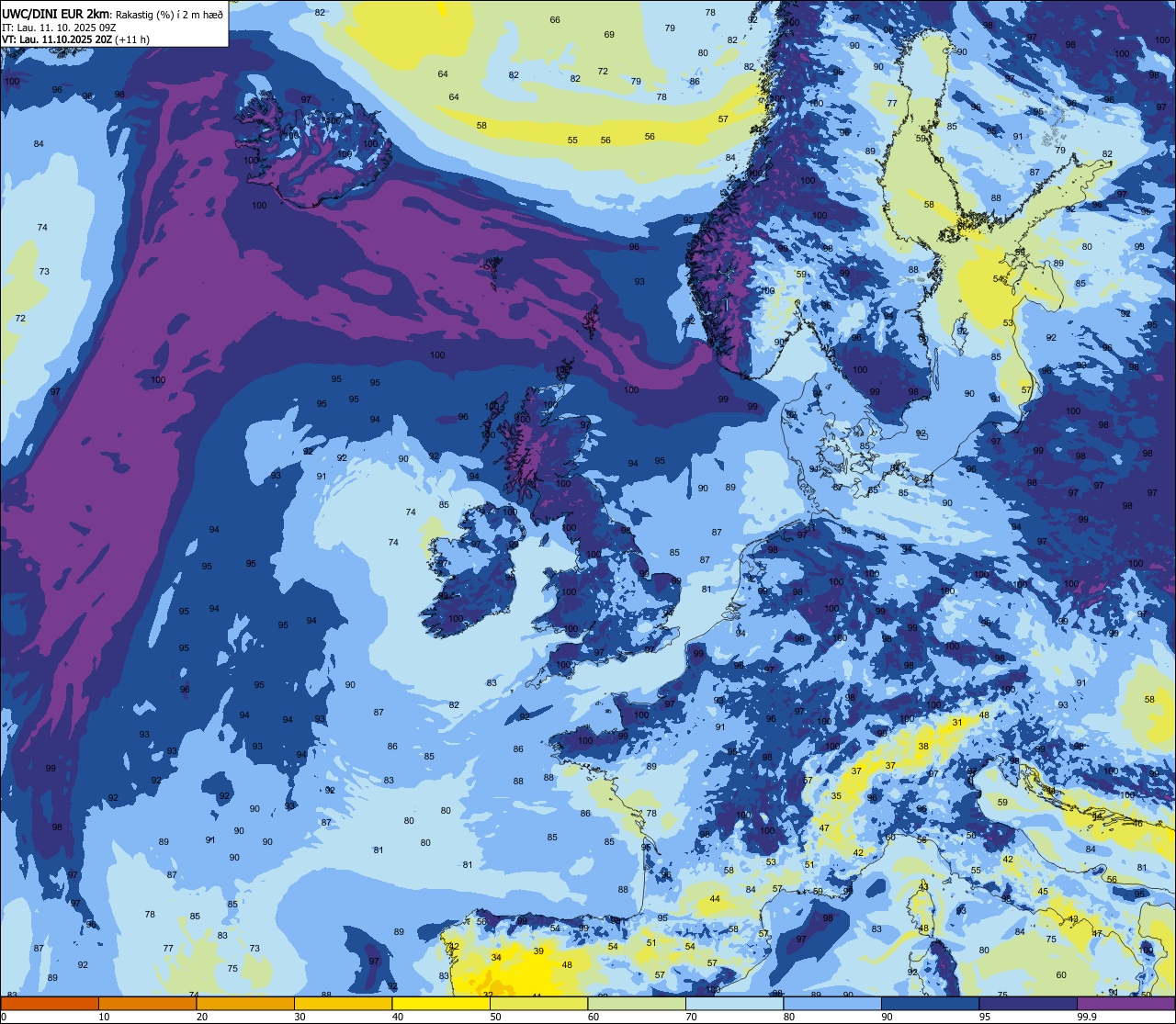Click the legend tick label '30'

[x=300, y=1017]
